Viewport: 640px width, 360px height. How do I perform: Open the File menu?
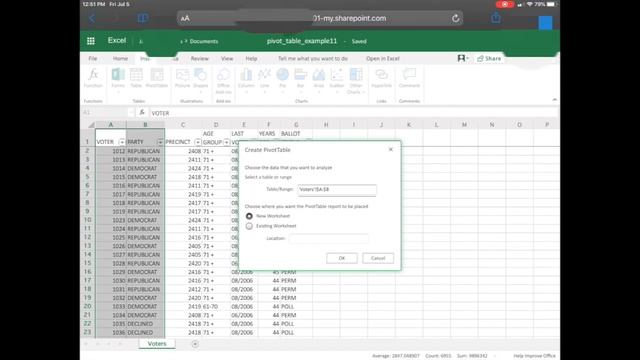tap(93, 58)
